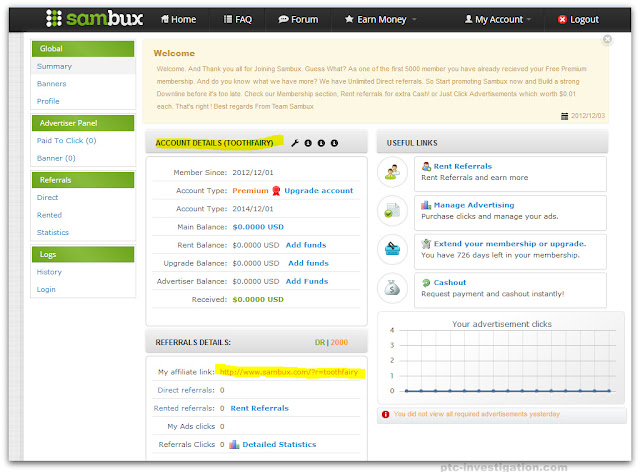Add funds to Rent Balance

pos(306,245)
